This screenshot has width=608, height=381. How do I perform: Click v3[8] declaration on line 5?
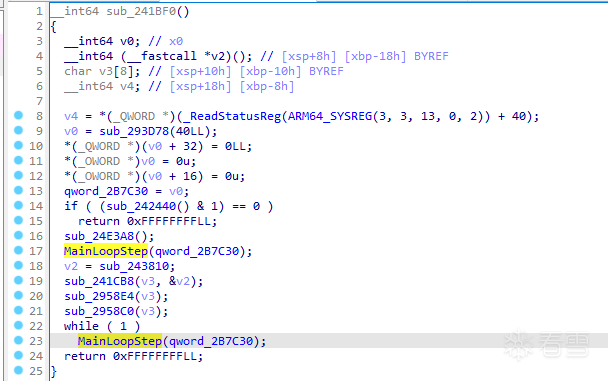[x=116, y=71]
